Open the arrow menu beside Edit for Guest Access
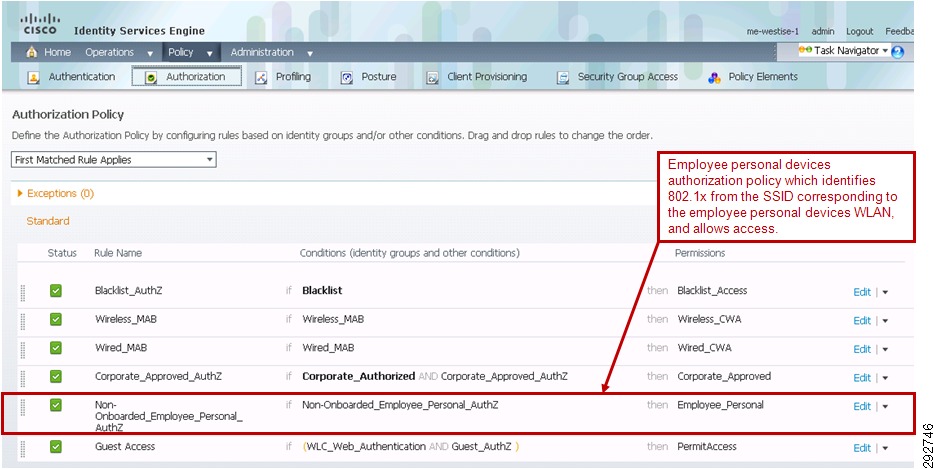 pyautogui.click(x=885, y=448)
